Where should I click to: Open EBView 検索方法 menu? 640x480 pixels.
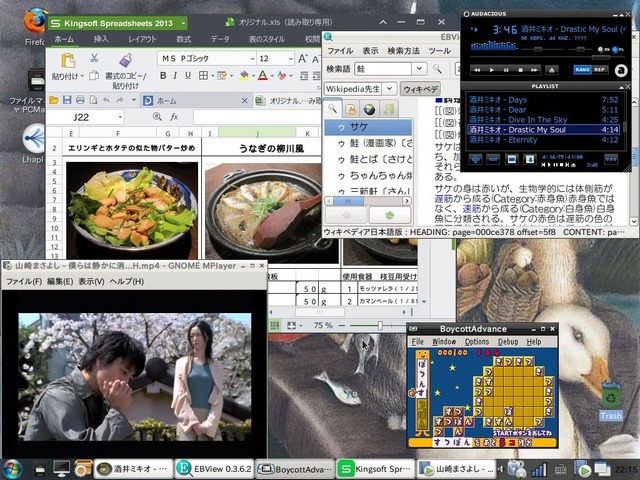tap(403, 51)
